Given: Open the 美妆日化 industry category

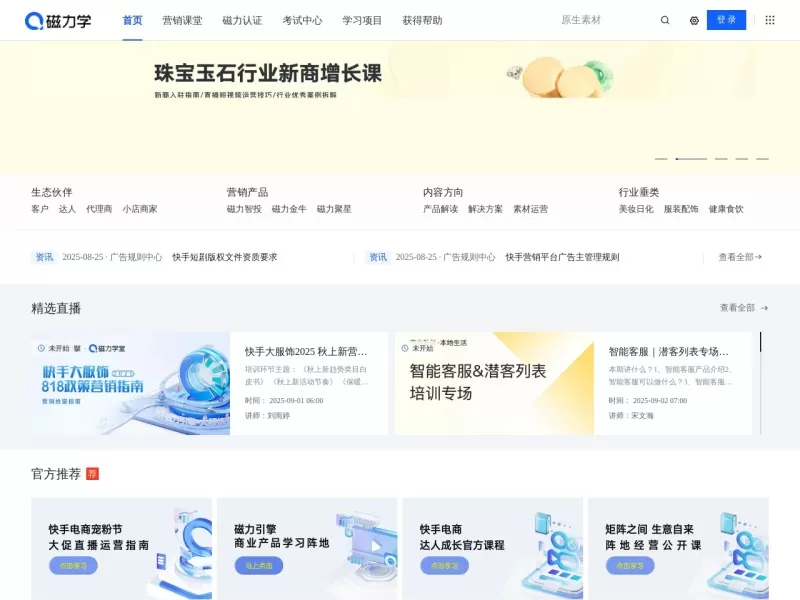Looking at the screenshot, I should pos(635,210).
